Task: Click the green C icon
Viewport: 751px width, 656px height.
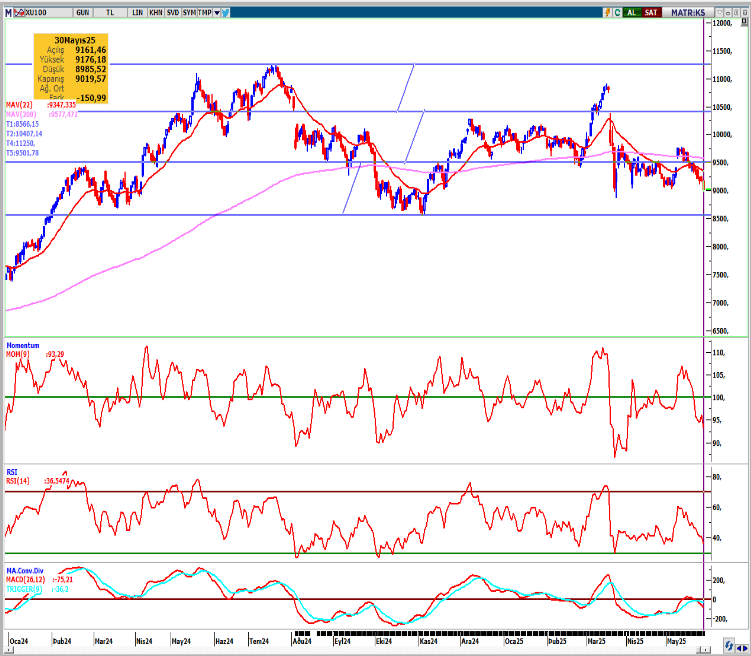Action: (617, 12)
